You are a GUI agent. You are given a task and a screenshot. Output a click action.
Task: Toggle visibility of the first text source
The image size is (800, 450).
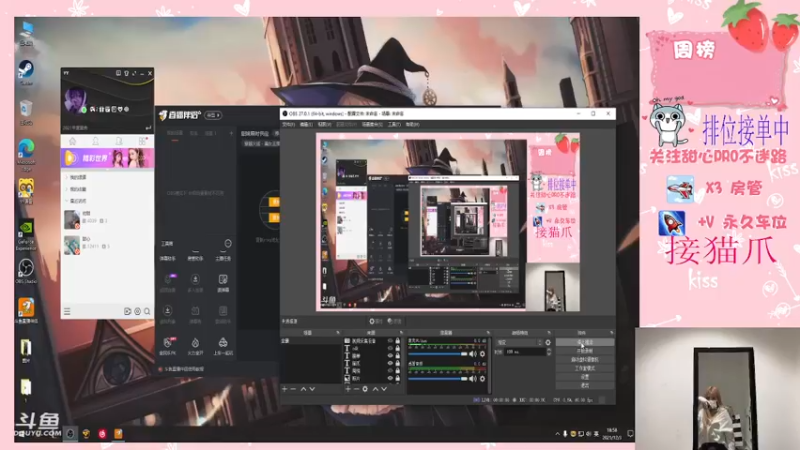[390, 348]
